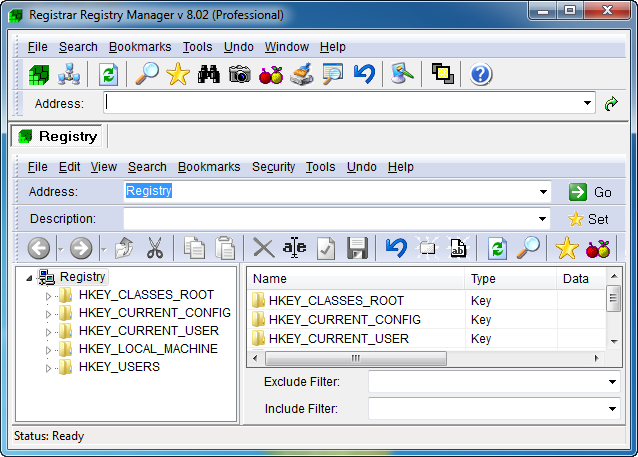Click the floppy disk save icon
The height and width of the screenshot is (457, 638).
coord(357,248)
